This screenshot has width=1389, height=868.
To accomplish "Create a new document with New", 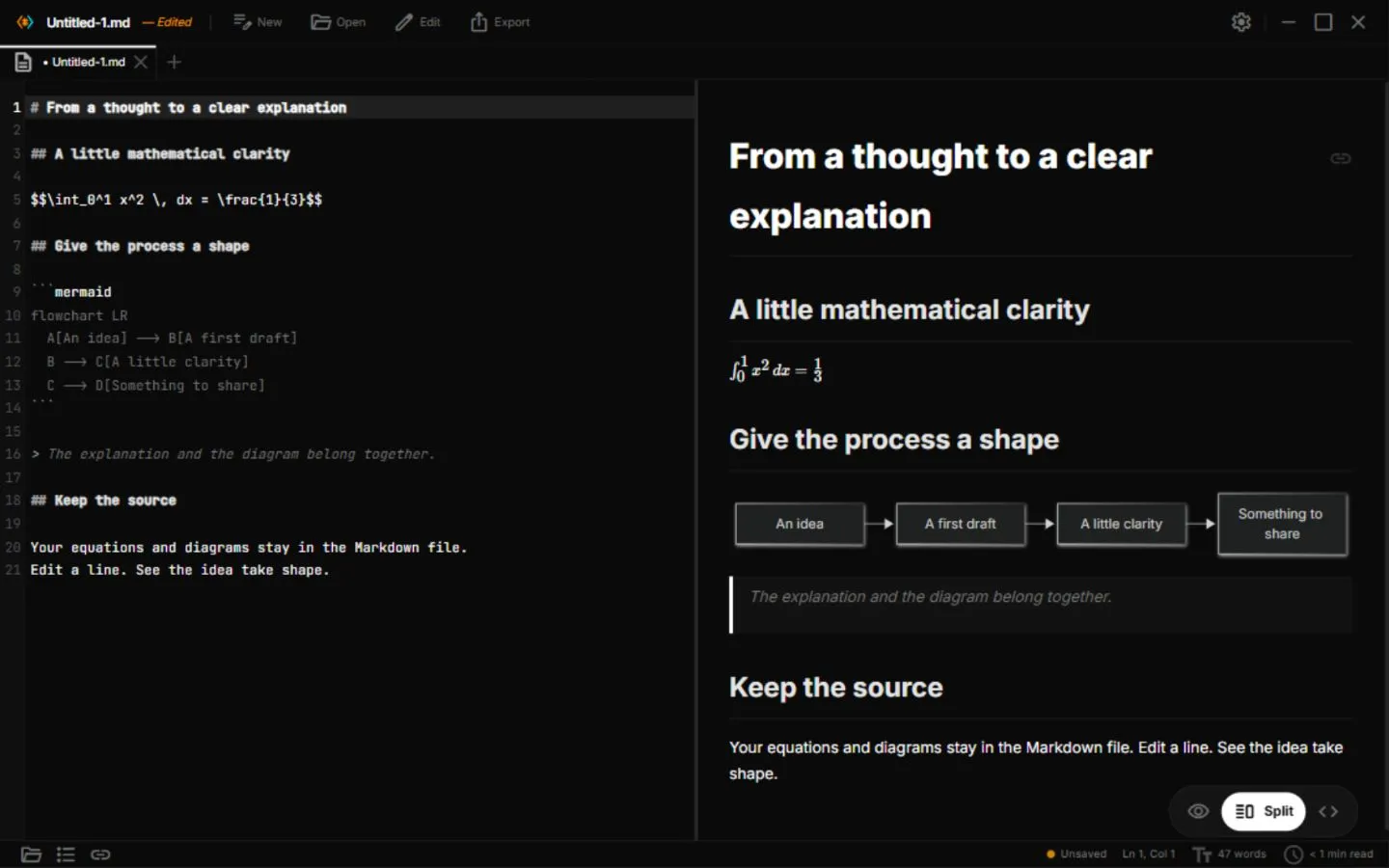I will click(x=258, y=22).
